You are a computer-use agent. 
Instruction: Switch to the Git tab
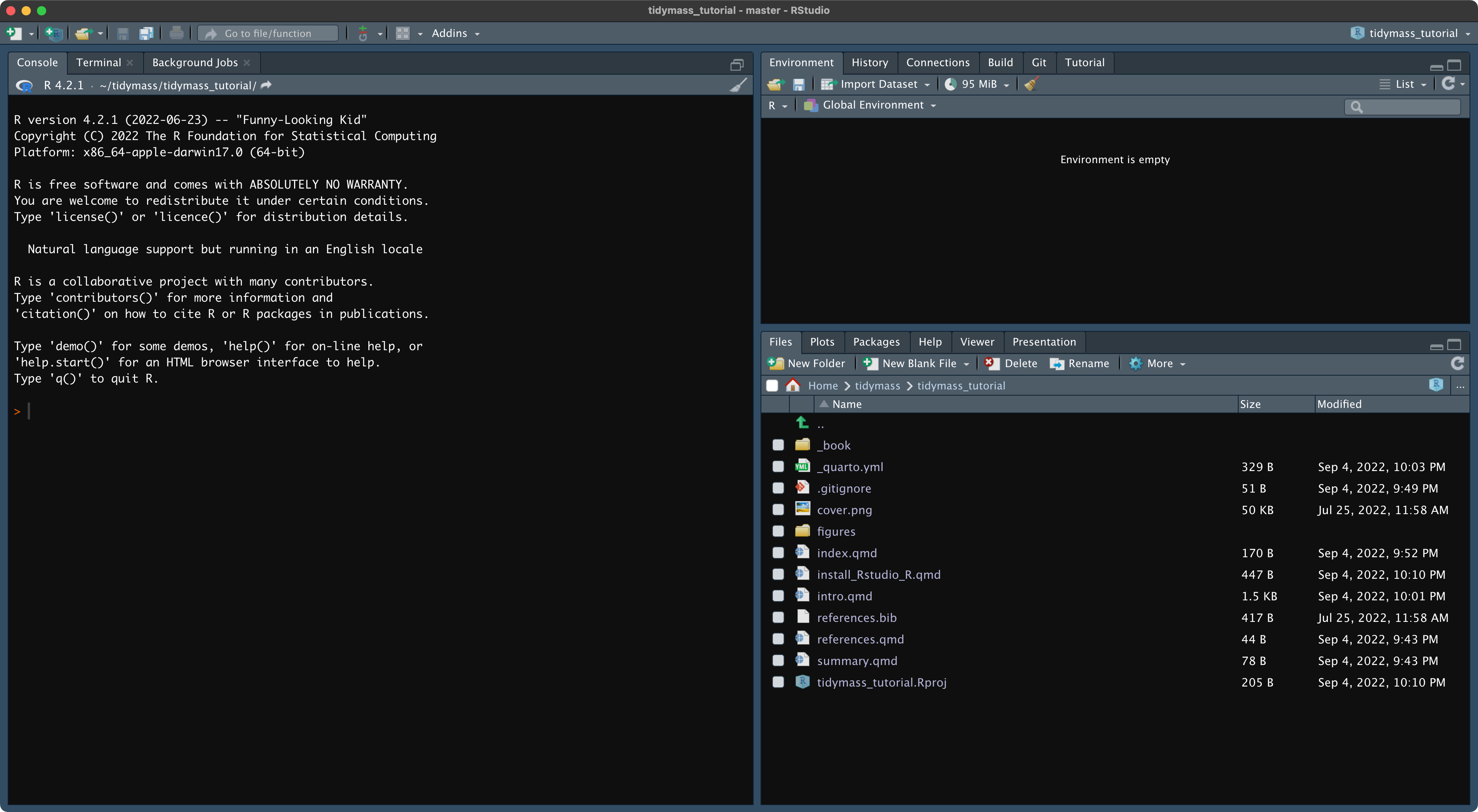coord(1038,63)
